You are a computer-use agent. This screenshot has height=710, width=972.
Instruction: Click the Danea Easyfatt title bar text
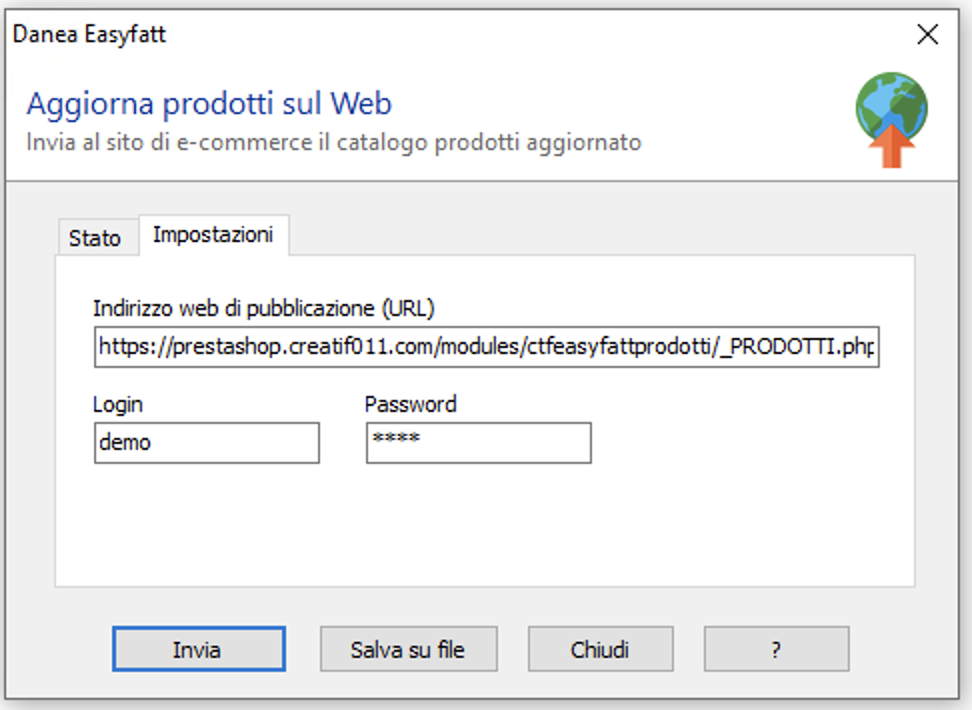point(89,34)
